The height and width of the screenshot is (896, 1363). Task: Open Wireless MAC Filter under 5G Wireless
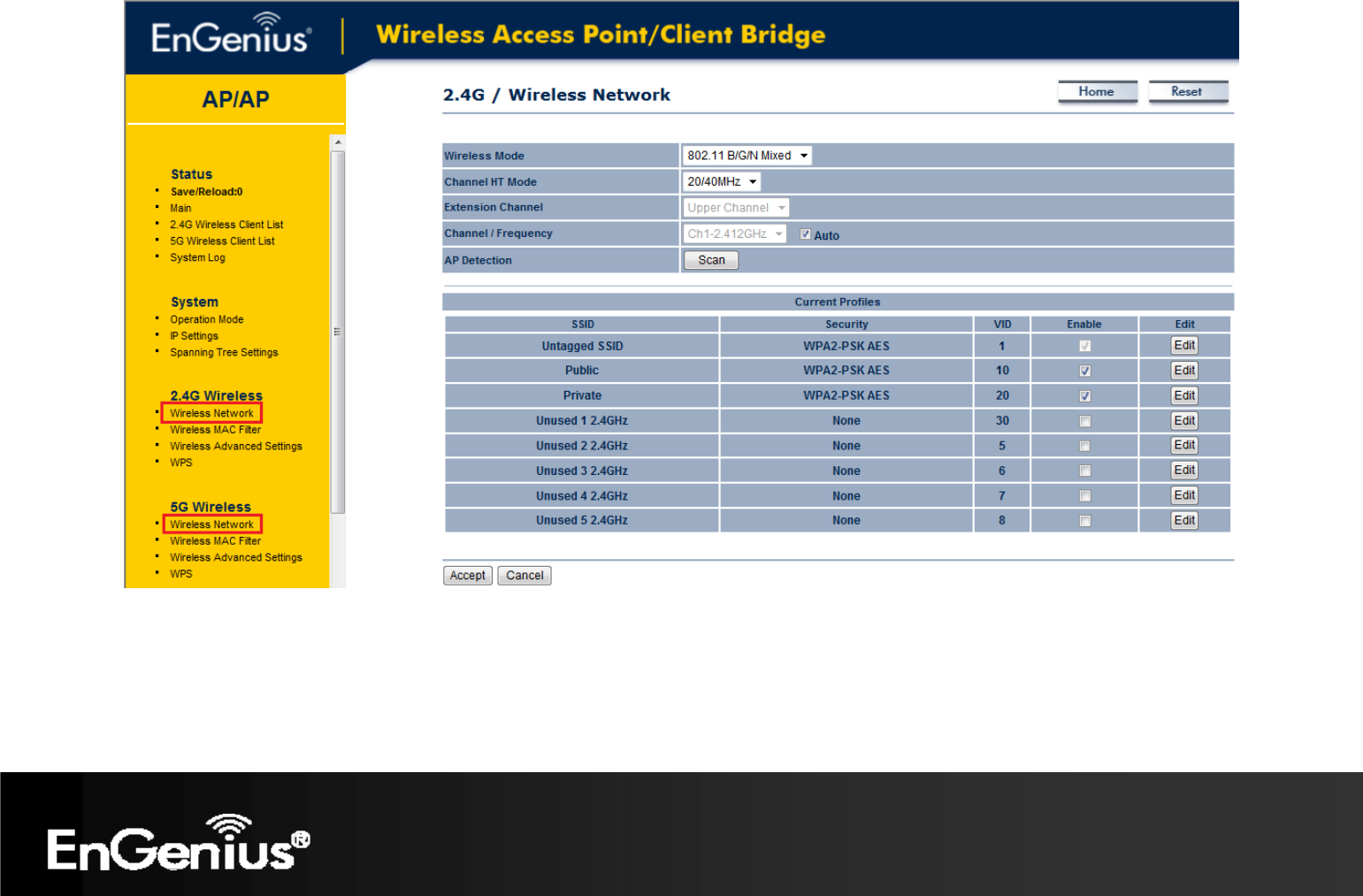tap(215, 541)
